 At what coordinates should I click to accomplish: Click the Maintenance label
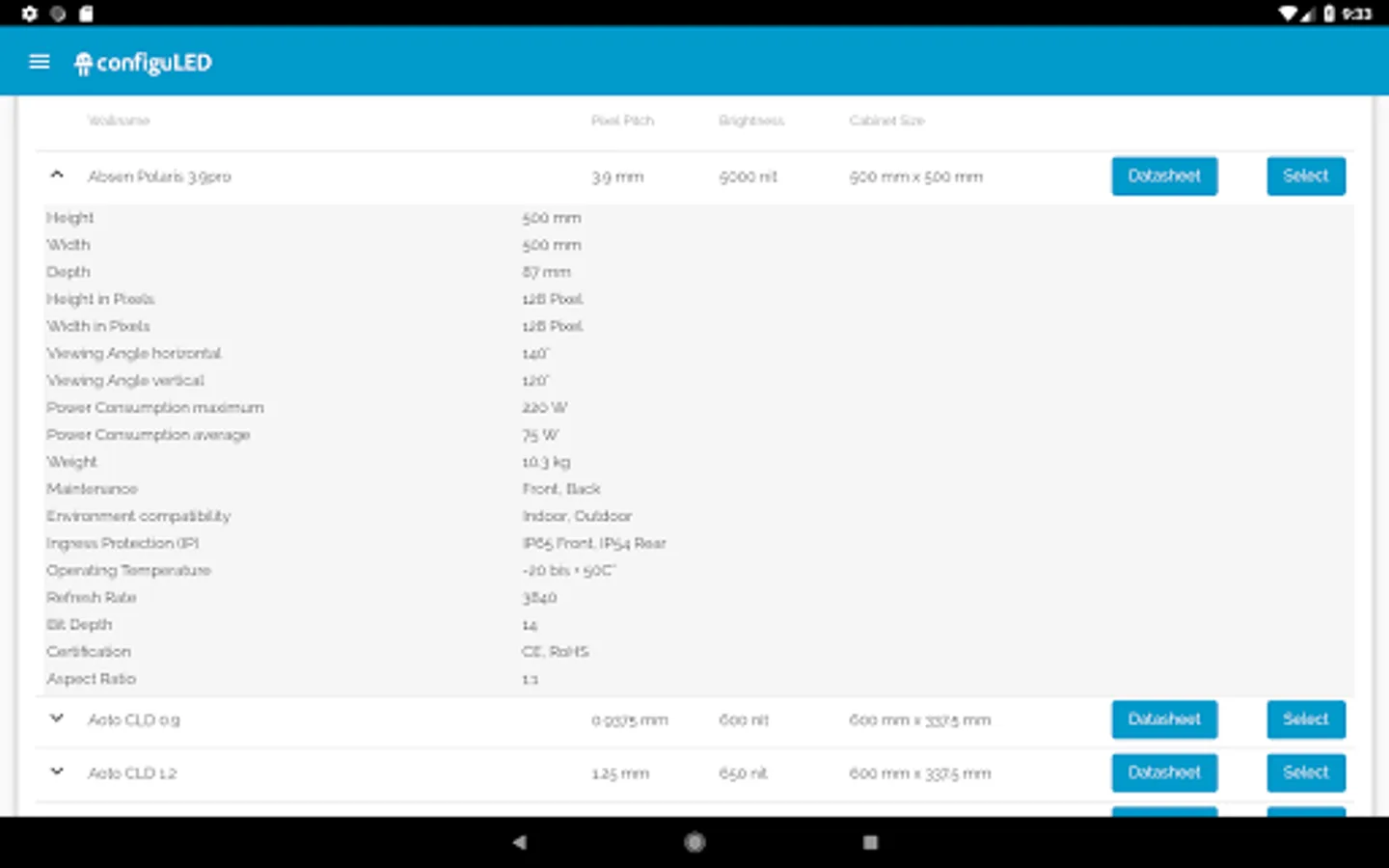[92, 489]
